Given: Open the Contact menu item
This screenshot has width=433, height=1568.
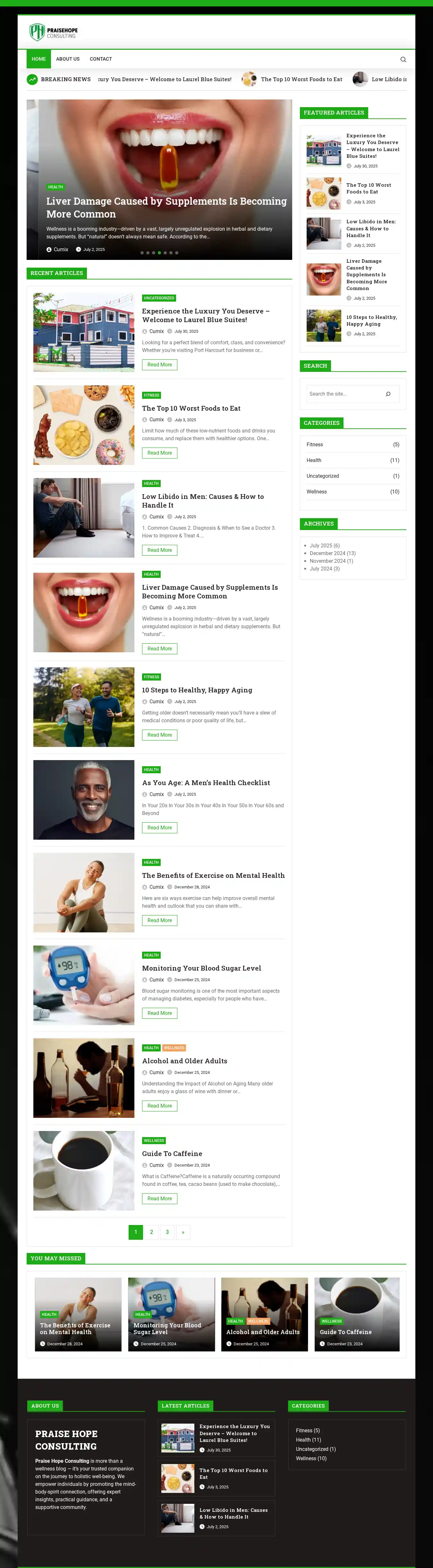Looking at the screenshot, I should pos(101,59).
